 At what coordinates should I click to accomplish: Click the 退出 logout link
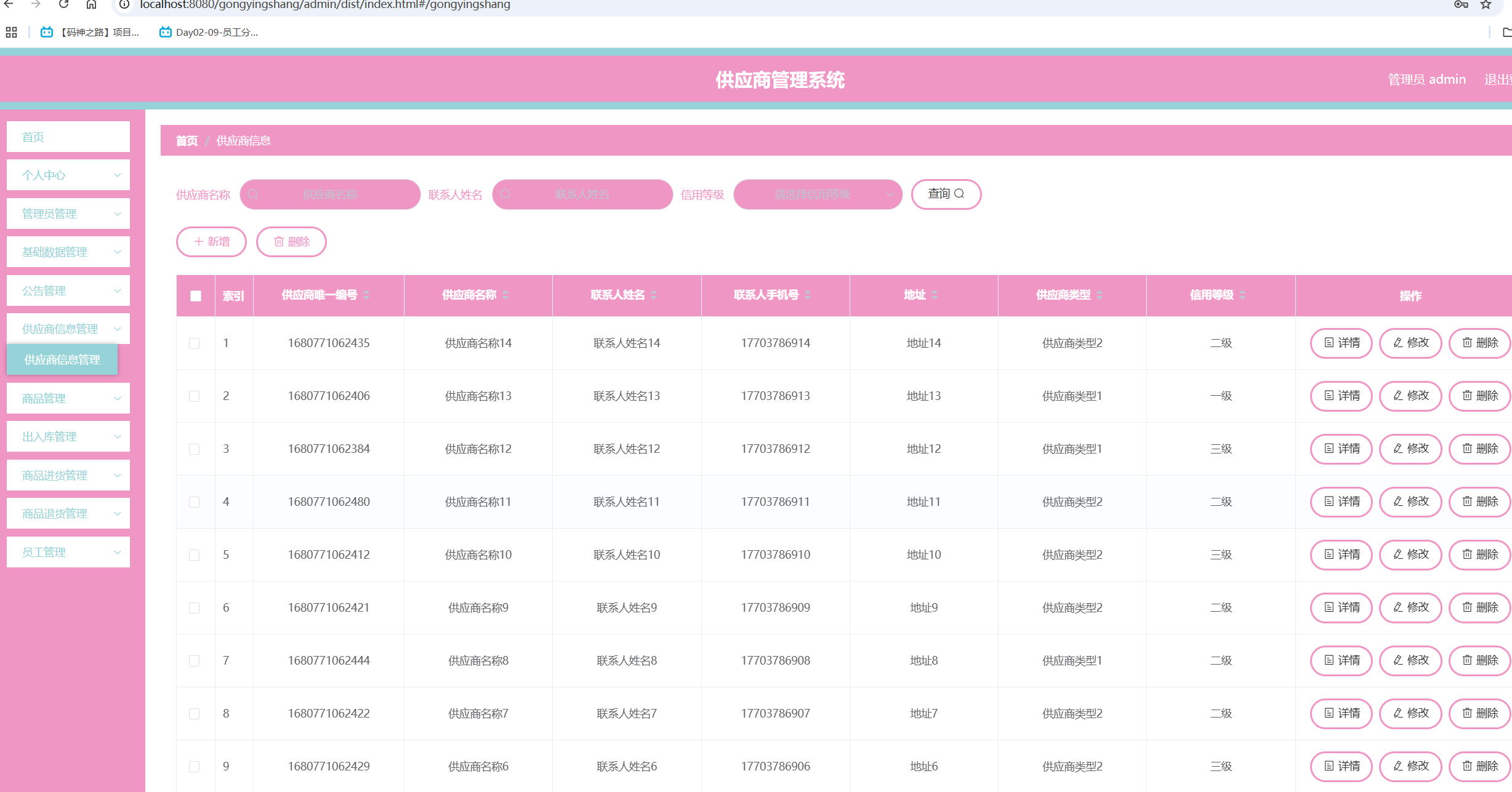click(x=1498, y=79)
